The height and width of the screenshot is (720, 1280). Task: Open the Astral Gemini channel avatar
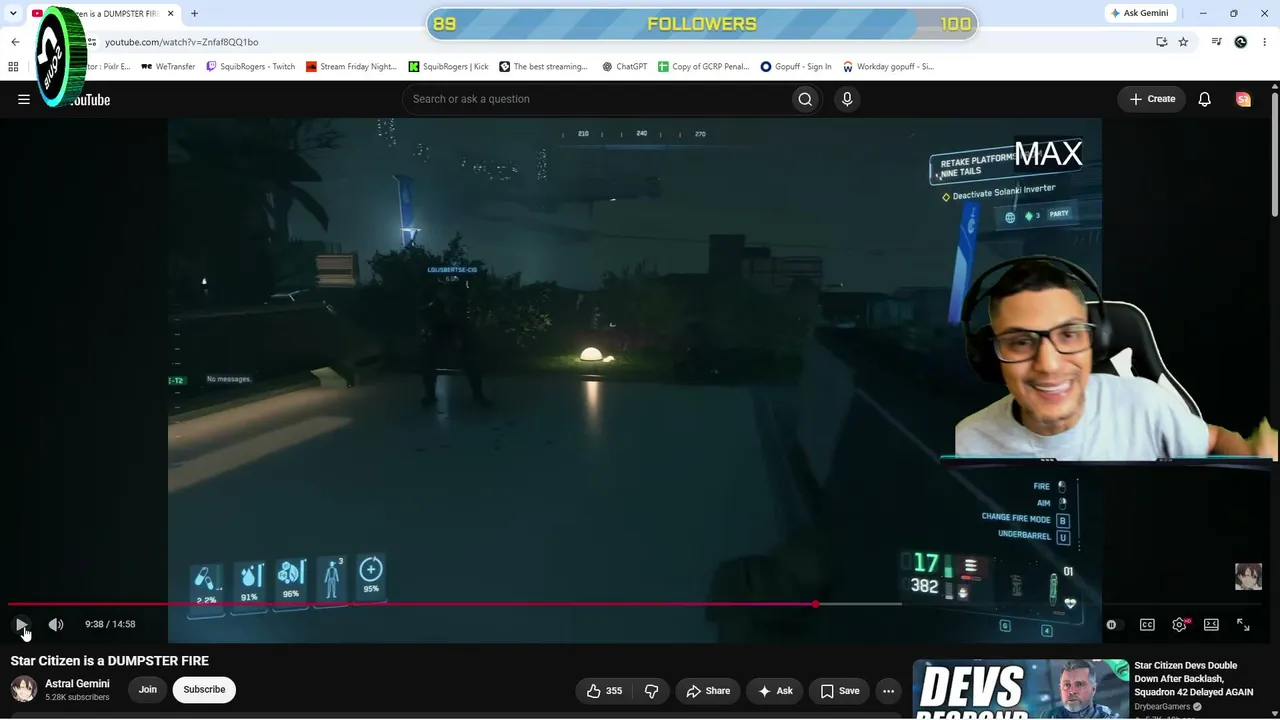click(x=24, y=689)
